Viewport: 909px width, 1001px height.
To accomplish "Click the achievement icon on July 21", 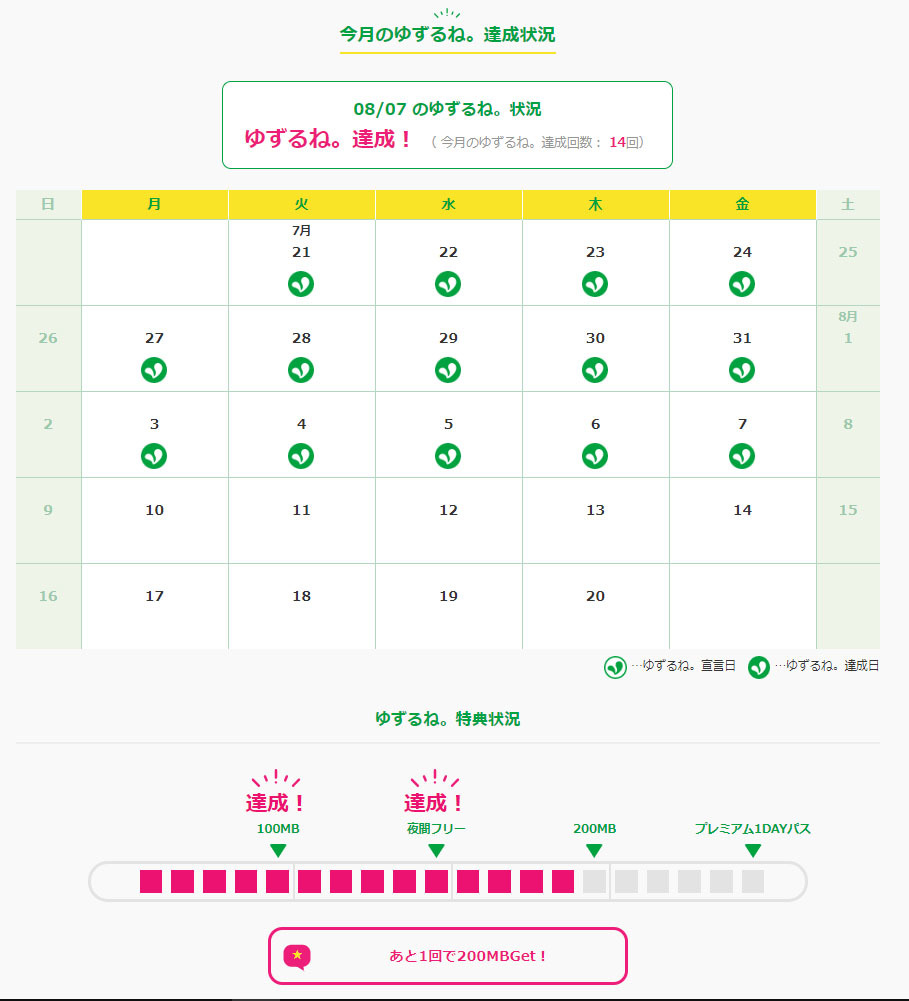I will 301,284.
